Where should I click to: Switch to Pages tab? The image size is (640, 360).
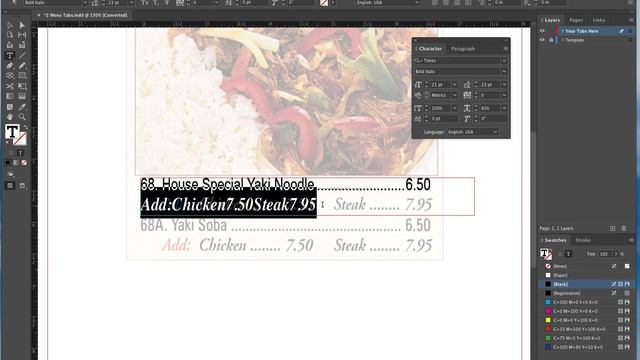pyautogui.click(x=576, y=20)
